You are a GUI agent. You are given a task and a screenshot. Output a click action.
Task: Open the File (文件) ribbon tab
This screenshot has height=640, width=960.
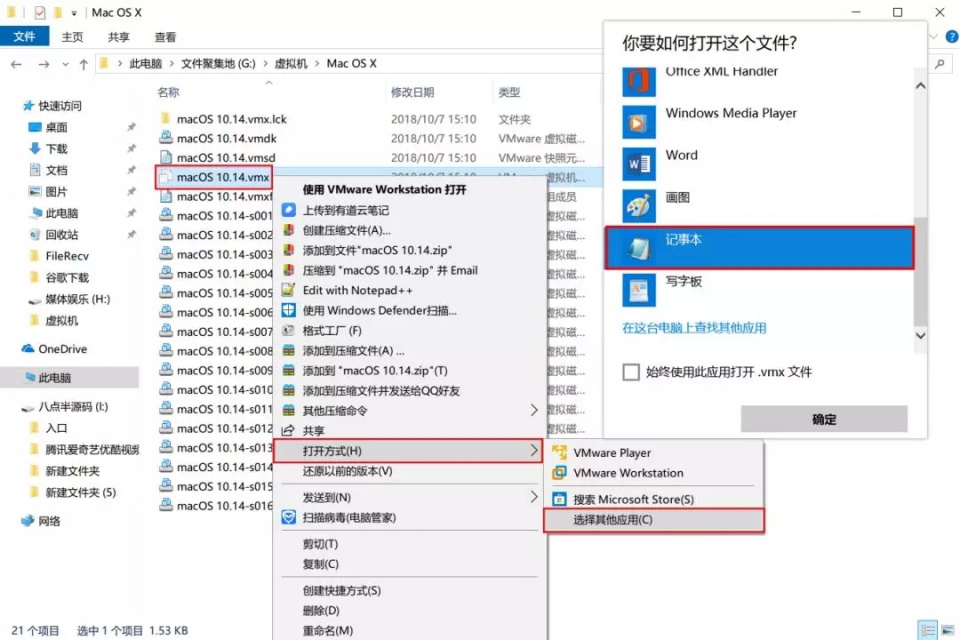point(24,37)
